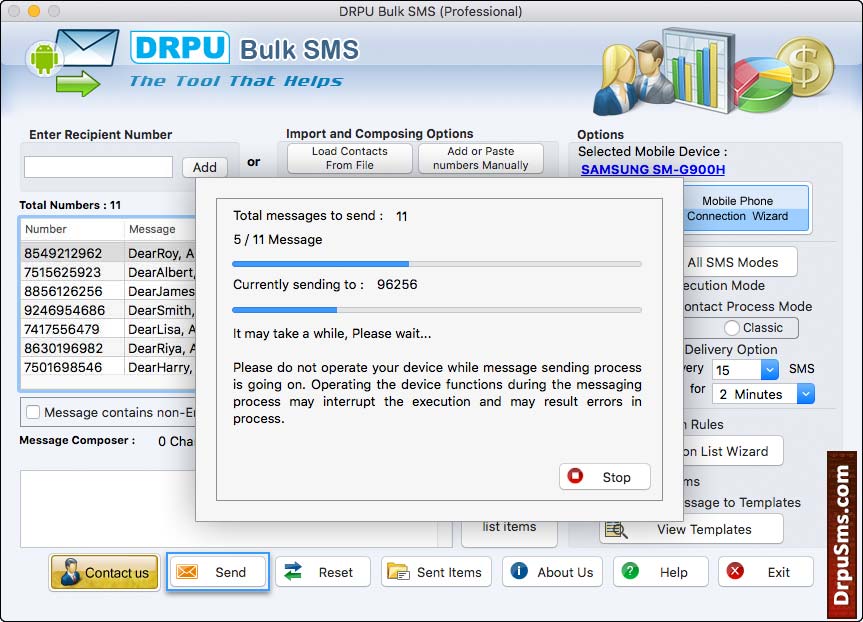Click the person icon on Contact us
Image resolution: width=863 pixels, height=622 pixels.
coord(70,572)
